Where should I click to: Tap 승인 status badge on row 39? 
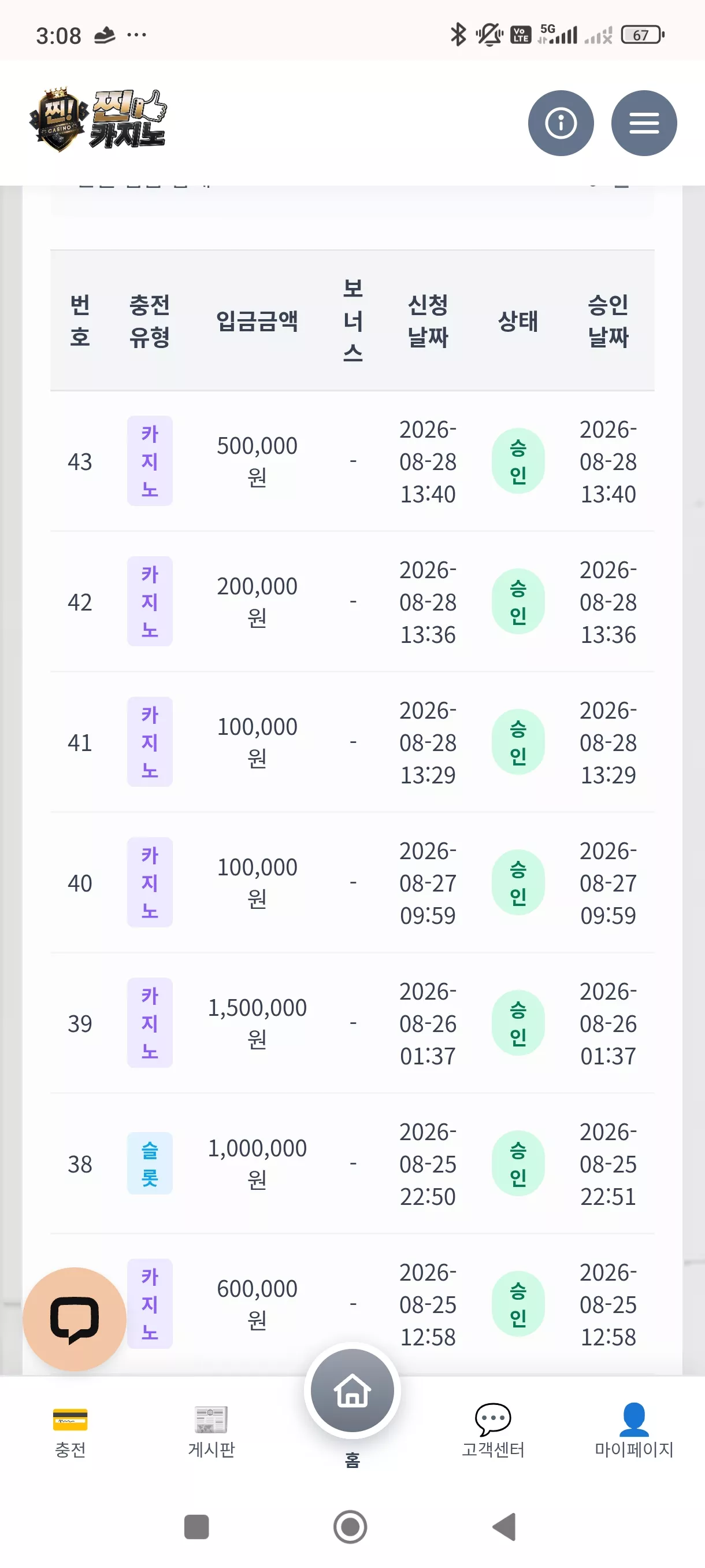518,1023
